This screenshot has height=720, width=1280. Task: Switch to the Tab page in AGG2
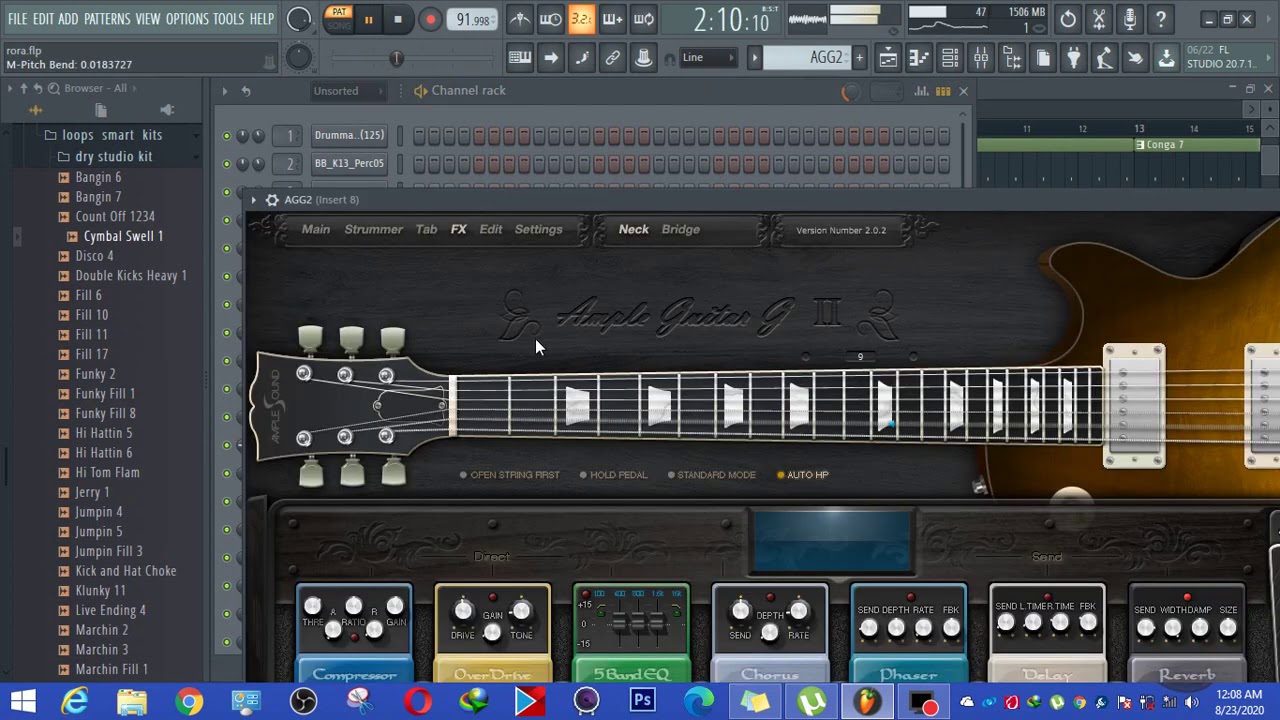tap(426, 229)
